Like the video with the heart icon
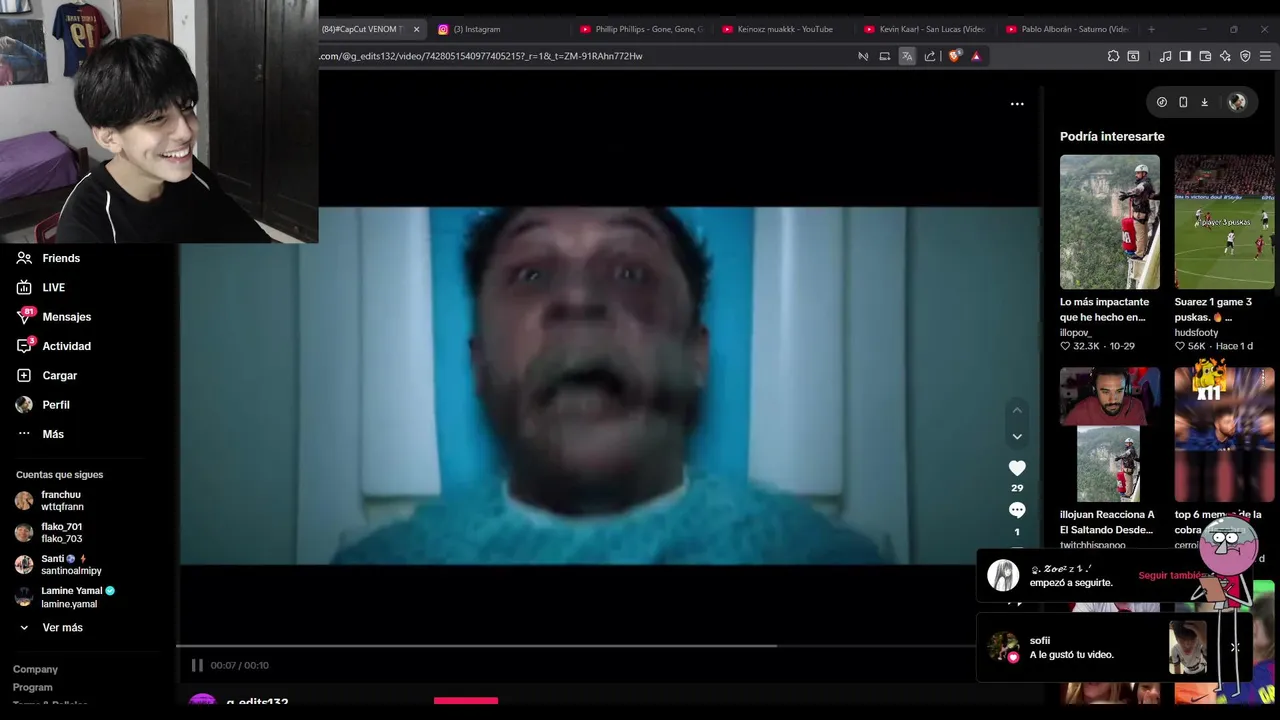 pyautogui.click(x=1017, y=468)
